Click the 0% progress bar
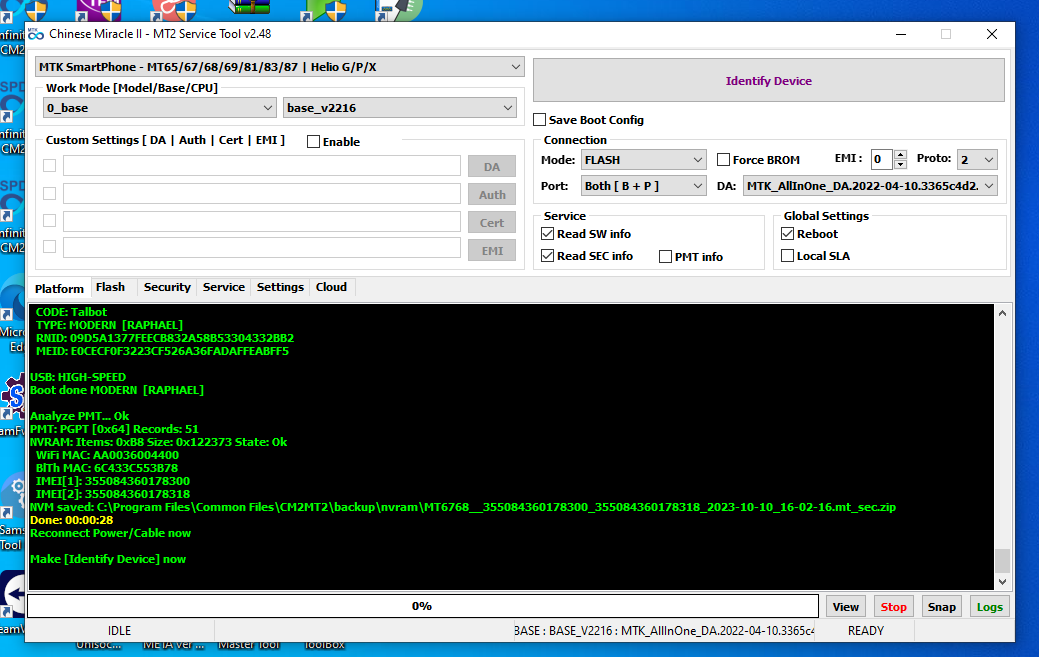1039x657 pixels. [422, 606]
